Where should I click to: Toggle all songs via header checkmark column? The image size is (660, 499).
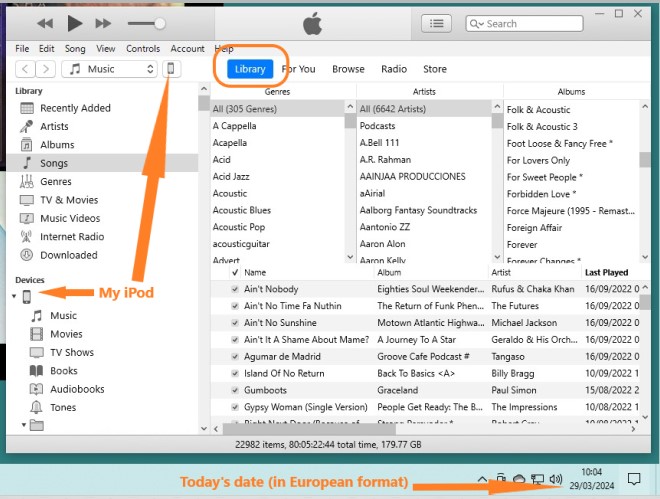235,272
